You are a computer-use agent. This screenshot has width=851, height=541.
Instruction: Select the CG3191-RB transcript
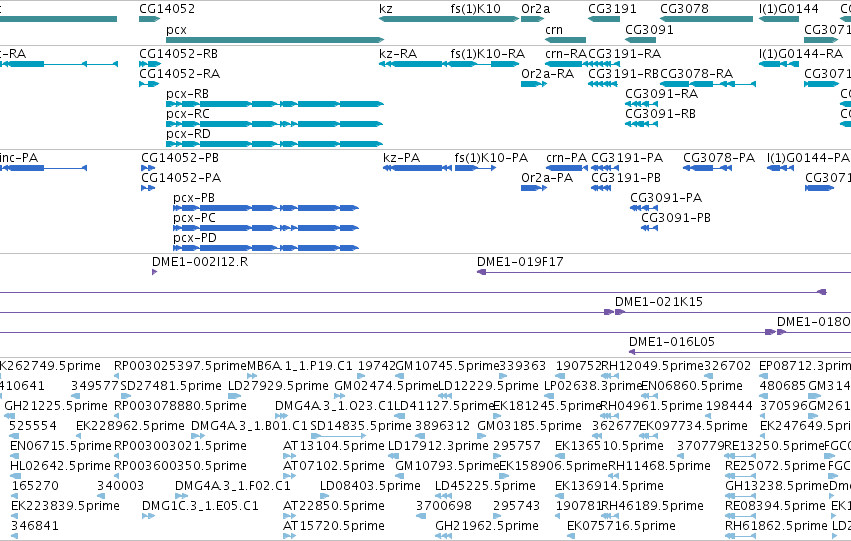(x=603, y=84)
